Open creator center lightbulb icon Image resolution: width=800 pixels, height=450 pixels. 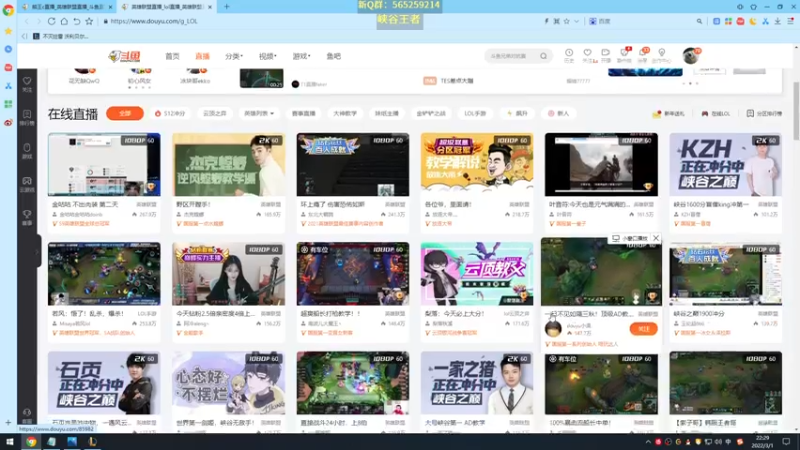662,55
